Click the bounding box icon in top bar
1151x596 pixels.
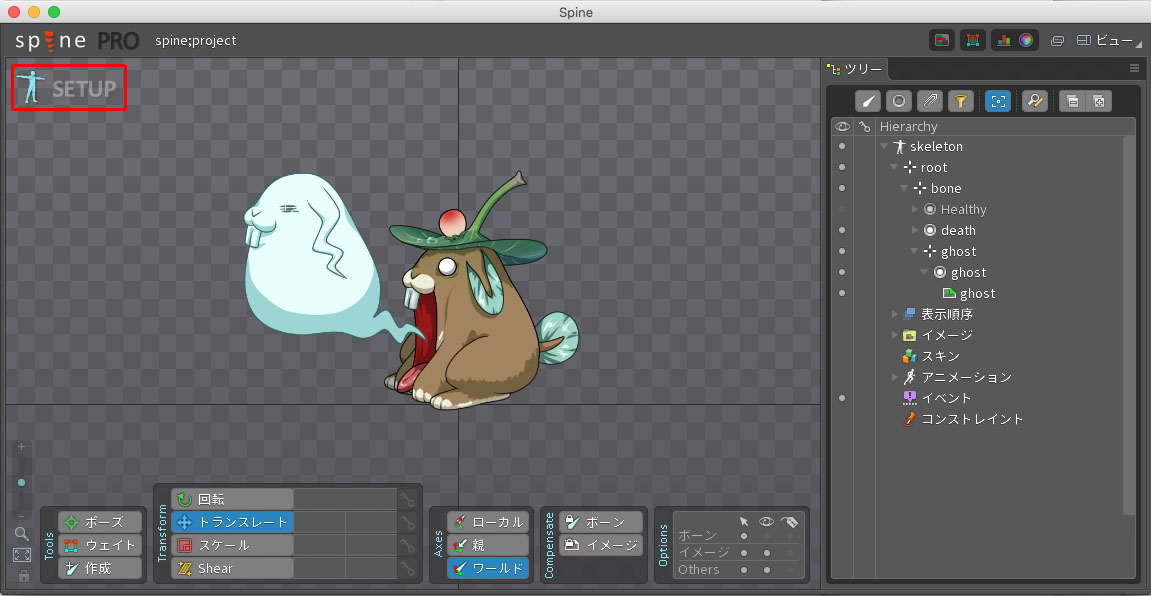tap(973, 40)
